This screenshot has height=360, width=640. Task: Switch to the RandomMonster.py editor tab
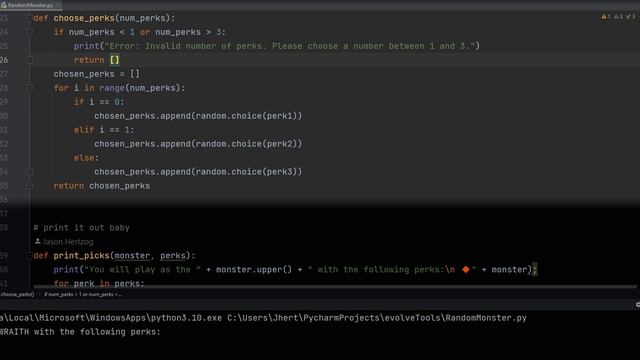coord(30,5)
